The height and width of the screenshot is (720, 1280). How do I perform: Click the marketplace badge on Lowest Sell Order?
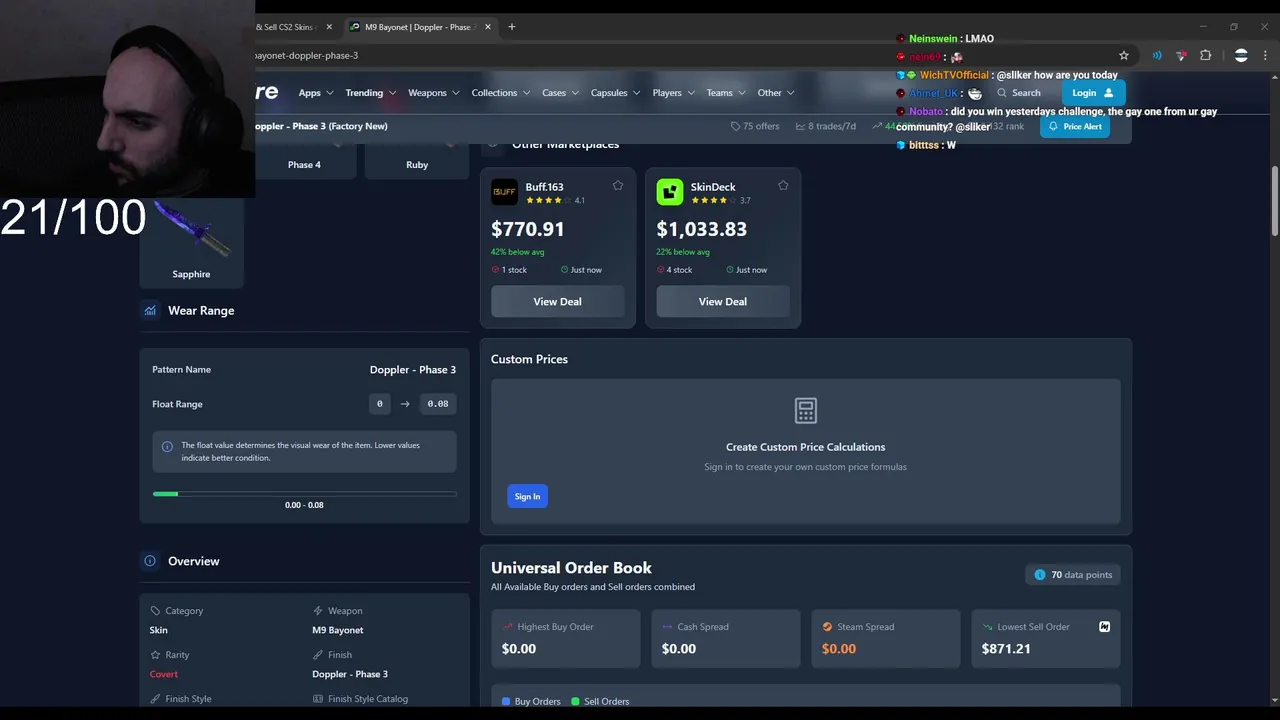pos(1104,627)
